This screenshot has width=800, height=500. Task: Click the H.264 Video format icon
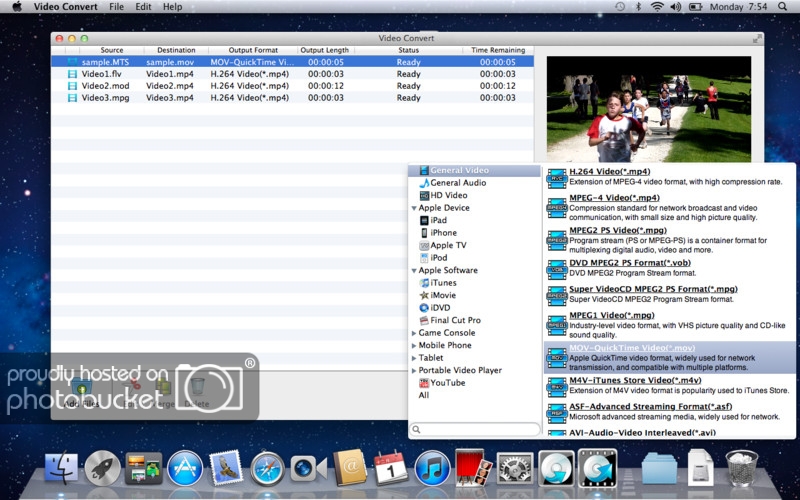[x=557, y=178]
